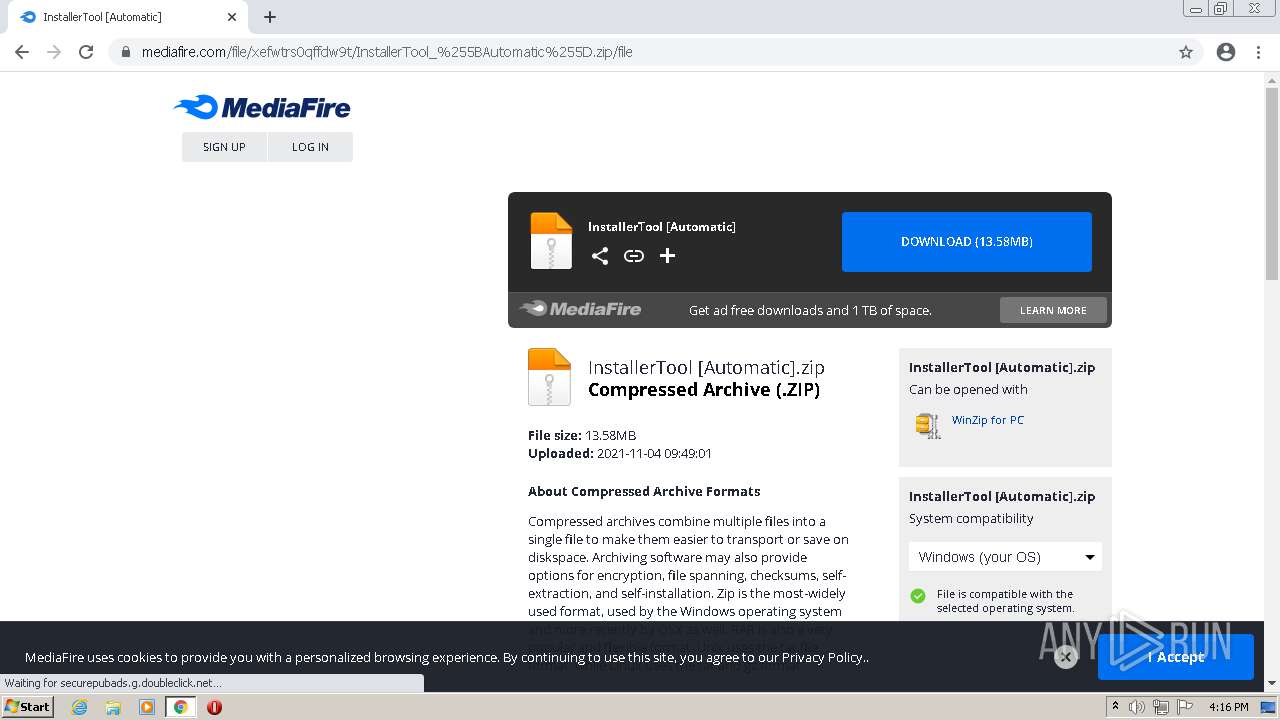Click the page vertical scrollbar thumb
Image resolution: width=1280 pixels, height=720 pixels.
pyautogui.click(x=1272, y=183)
